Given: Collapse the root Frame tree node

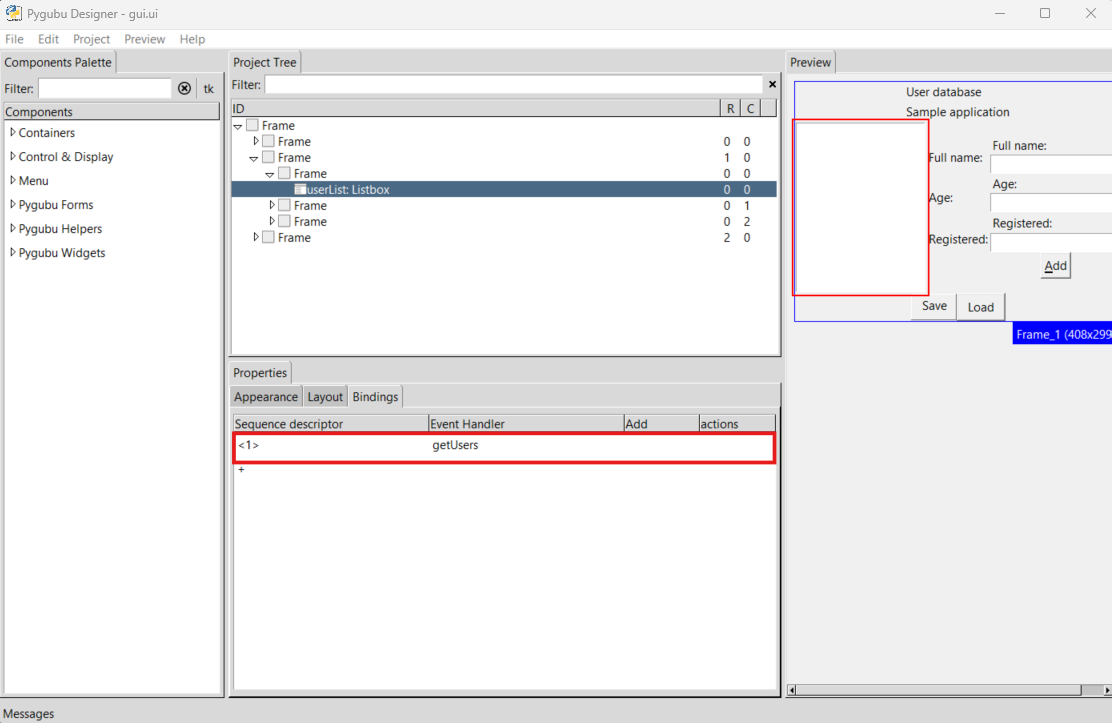Looking at the screenshot, I should click(238, 126).
